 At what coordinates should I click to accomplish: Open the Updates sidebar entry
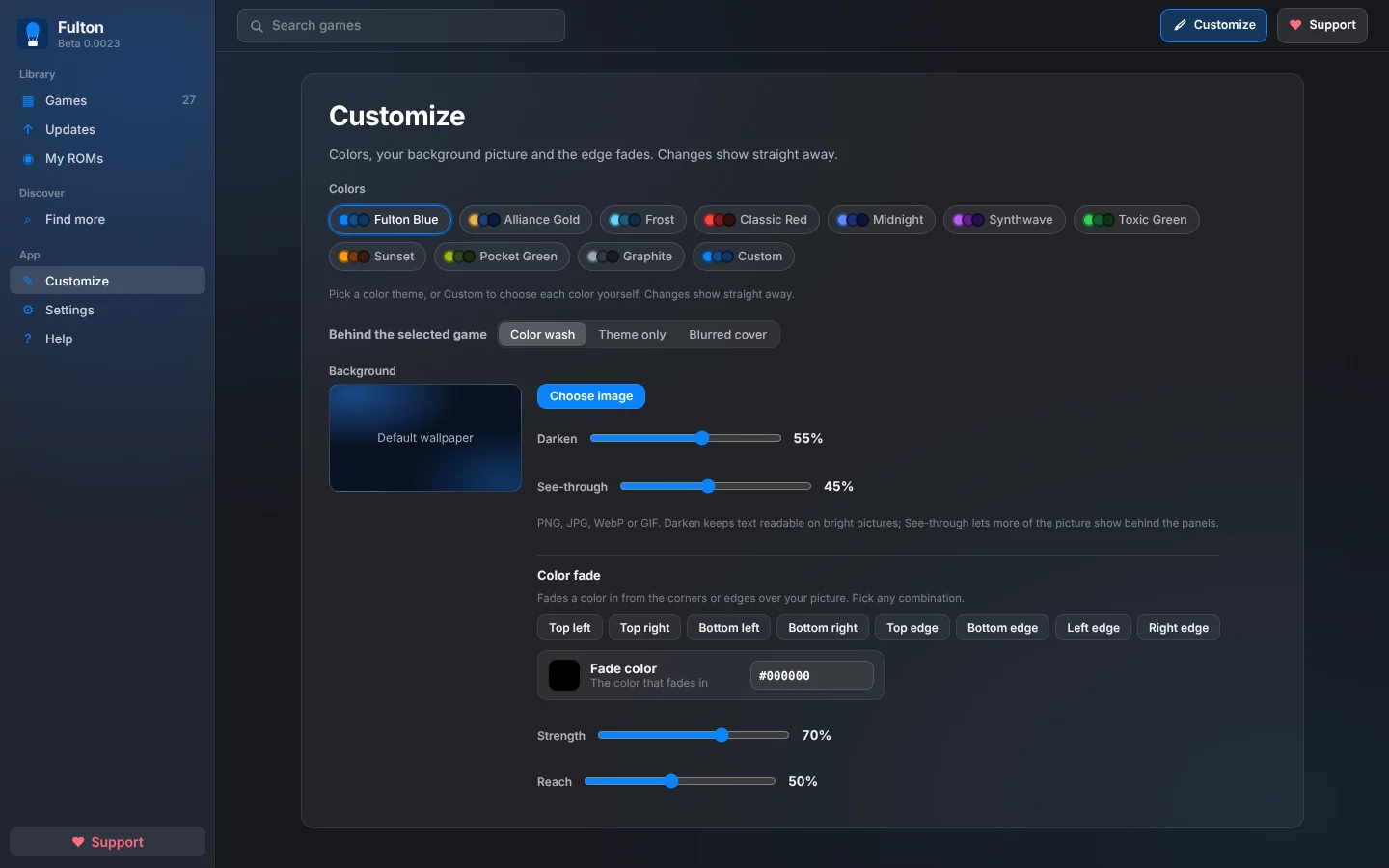click(107, 130)
